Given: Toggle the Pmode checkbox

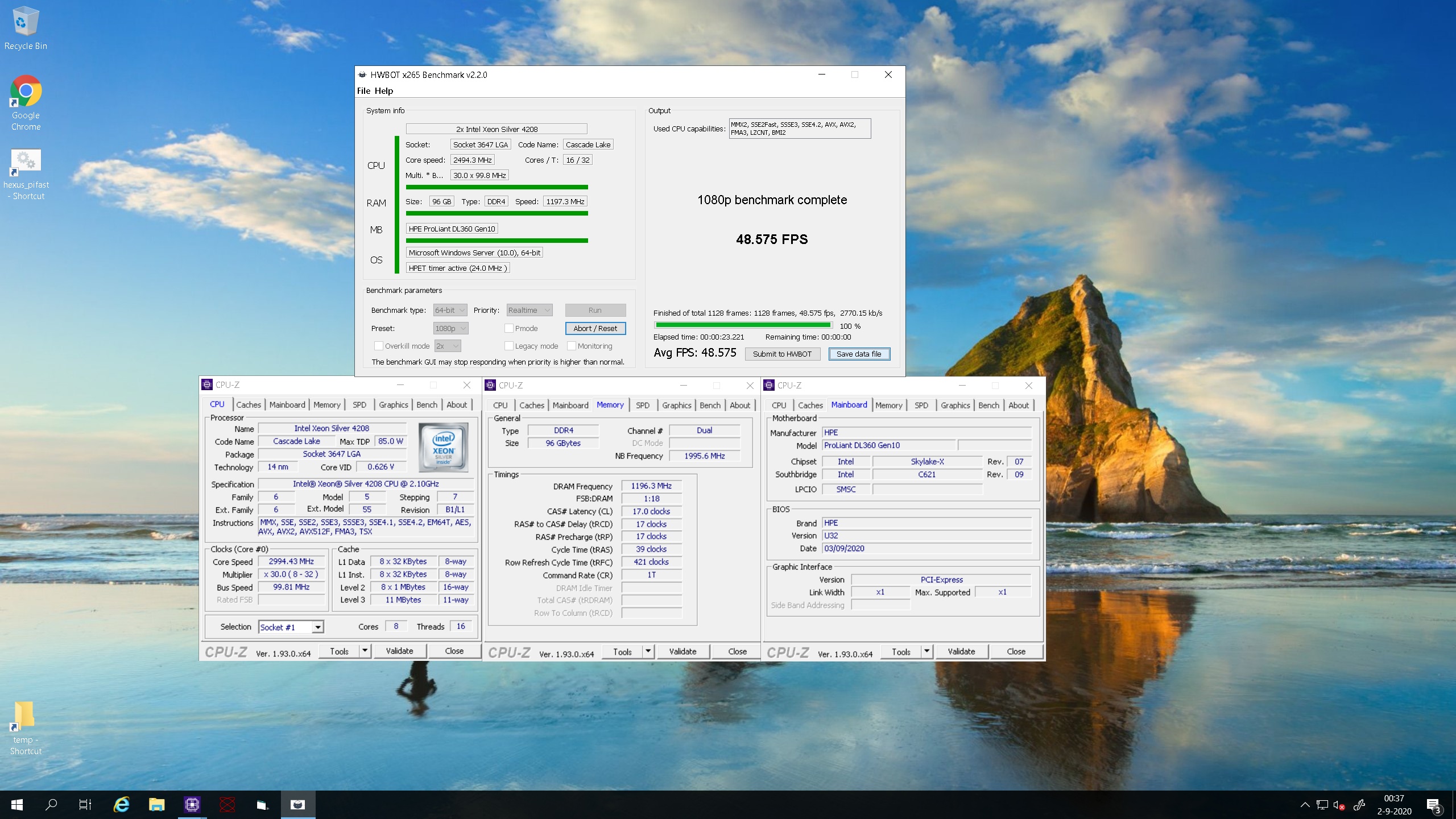Looking at the screenshot, I should (x=508, y=328).
